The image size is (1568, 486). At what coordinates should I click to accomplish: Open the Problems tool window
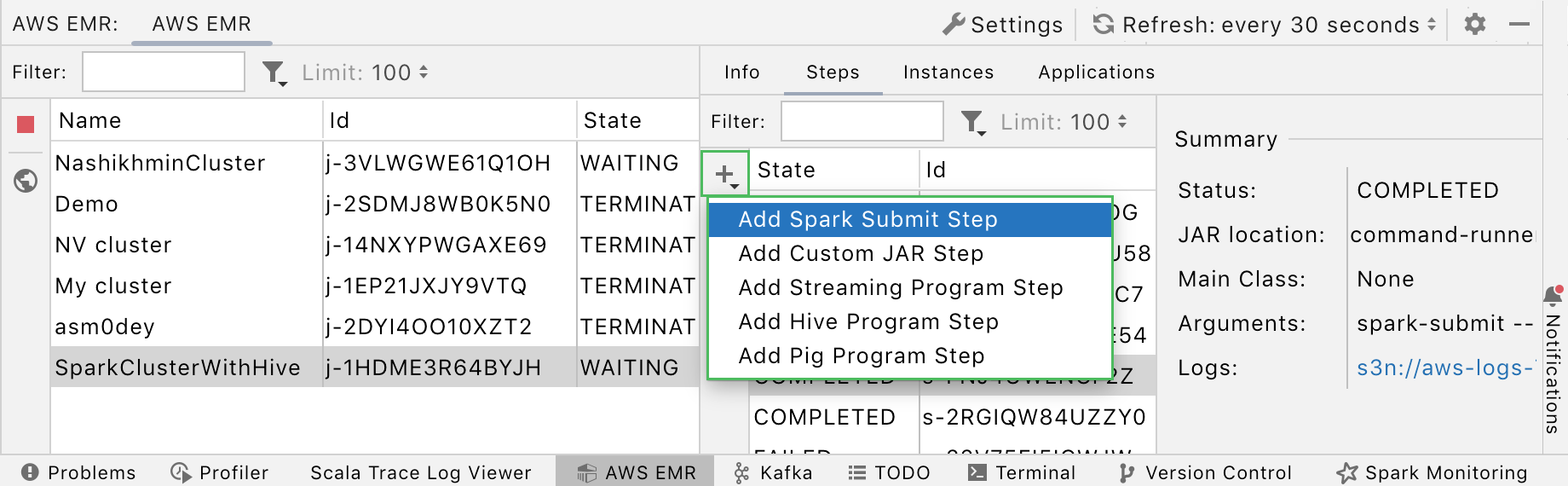pyautogui.click(x=78, y=472)
